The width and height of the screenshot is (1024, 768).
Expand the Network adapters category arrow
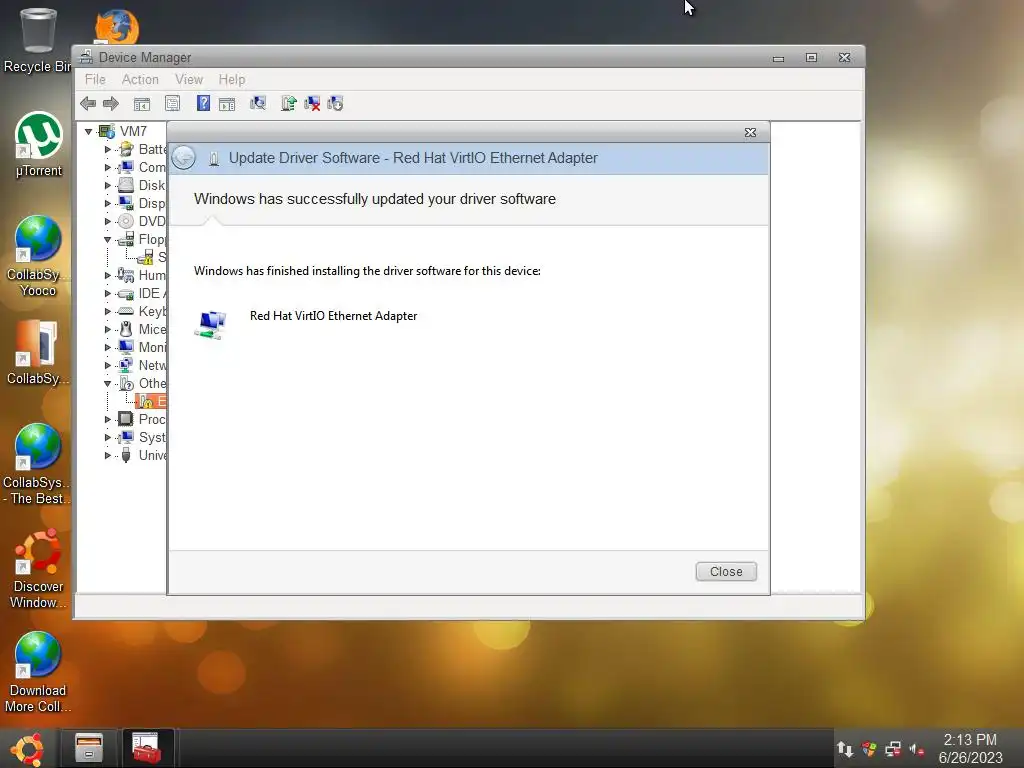[108, 366]
